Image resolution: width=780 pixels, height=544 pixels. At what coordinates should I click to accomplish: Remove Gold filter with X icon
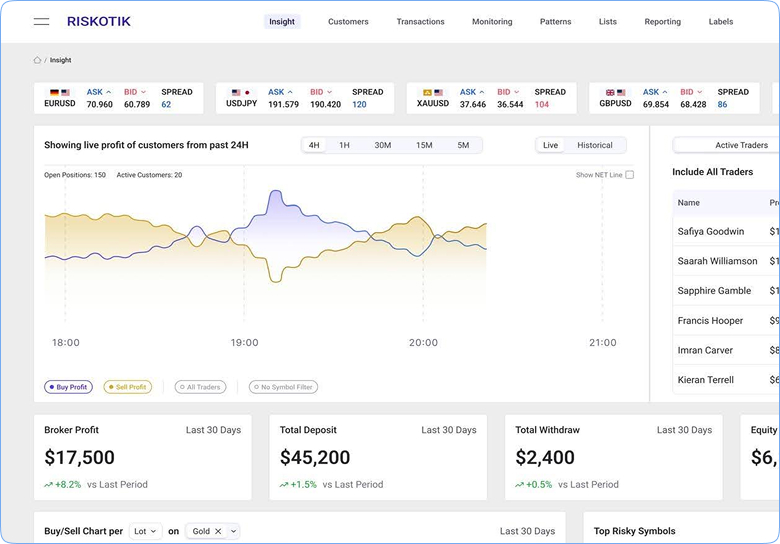coord(218,531)
